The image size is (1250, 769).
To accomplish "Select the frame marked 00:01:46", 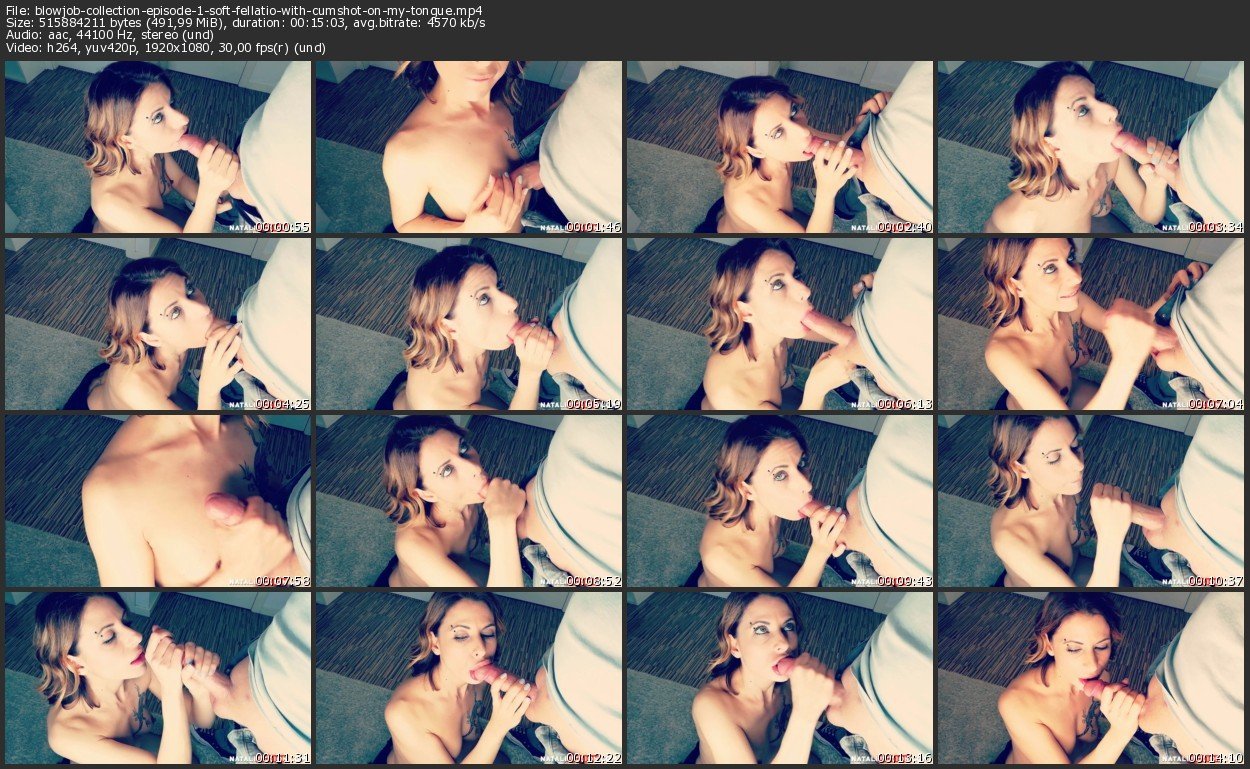I will (x=469, y=147).
